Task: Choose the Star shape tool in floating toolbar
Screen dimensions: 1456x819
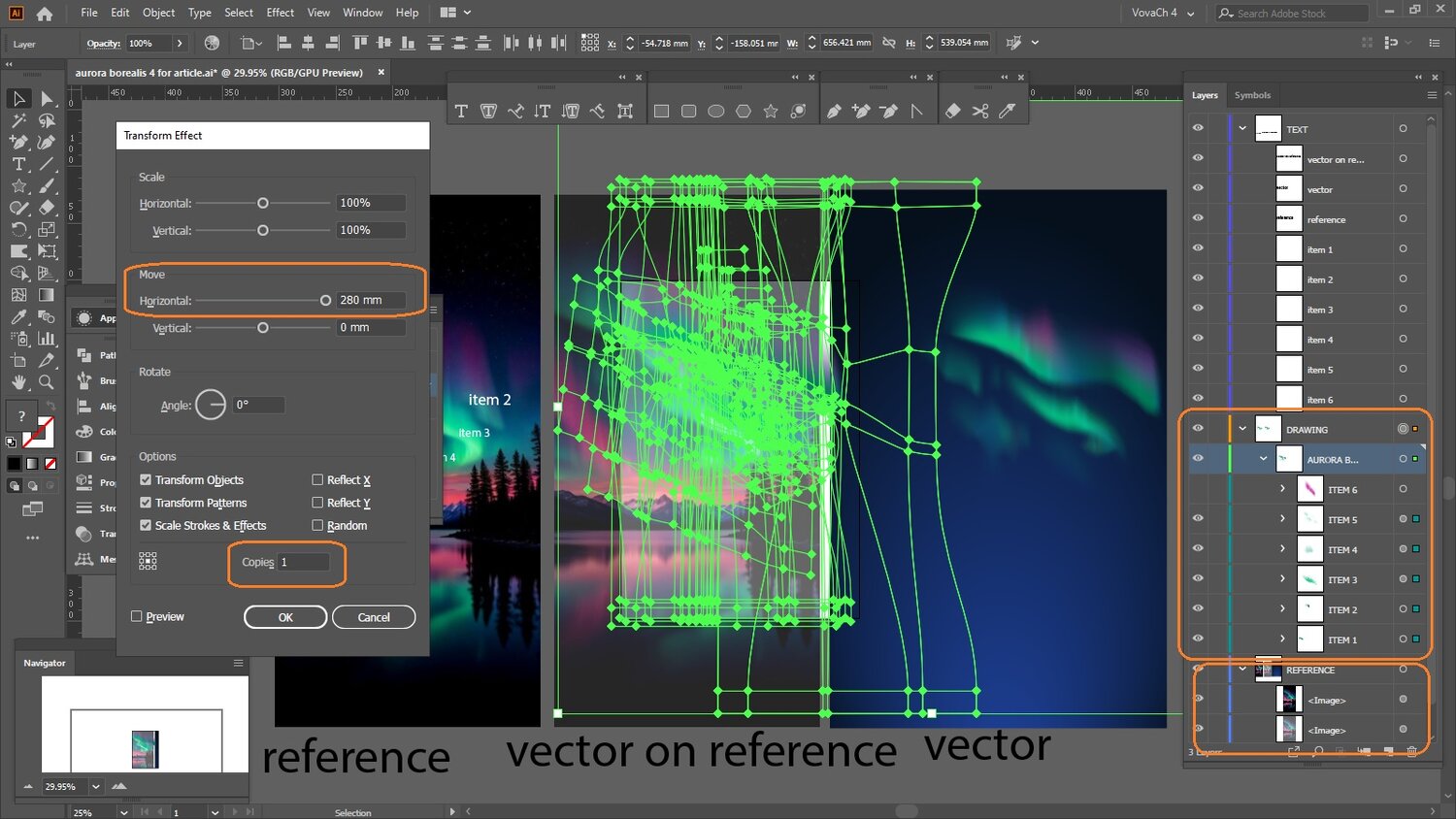Action: (x=771, y=112)
